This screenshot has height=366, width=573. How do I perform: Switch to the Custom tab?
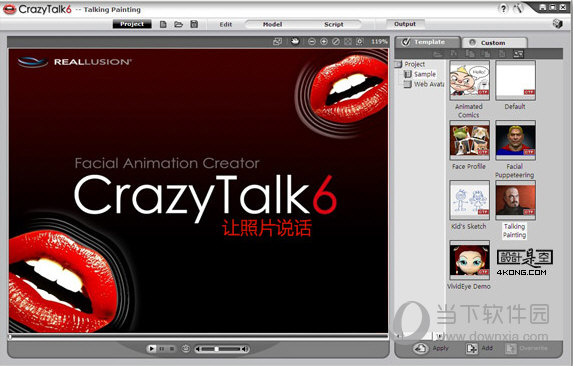[494, 43]
